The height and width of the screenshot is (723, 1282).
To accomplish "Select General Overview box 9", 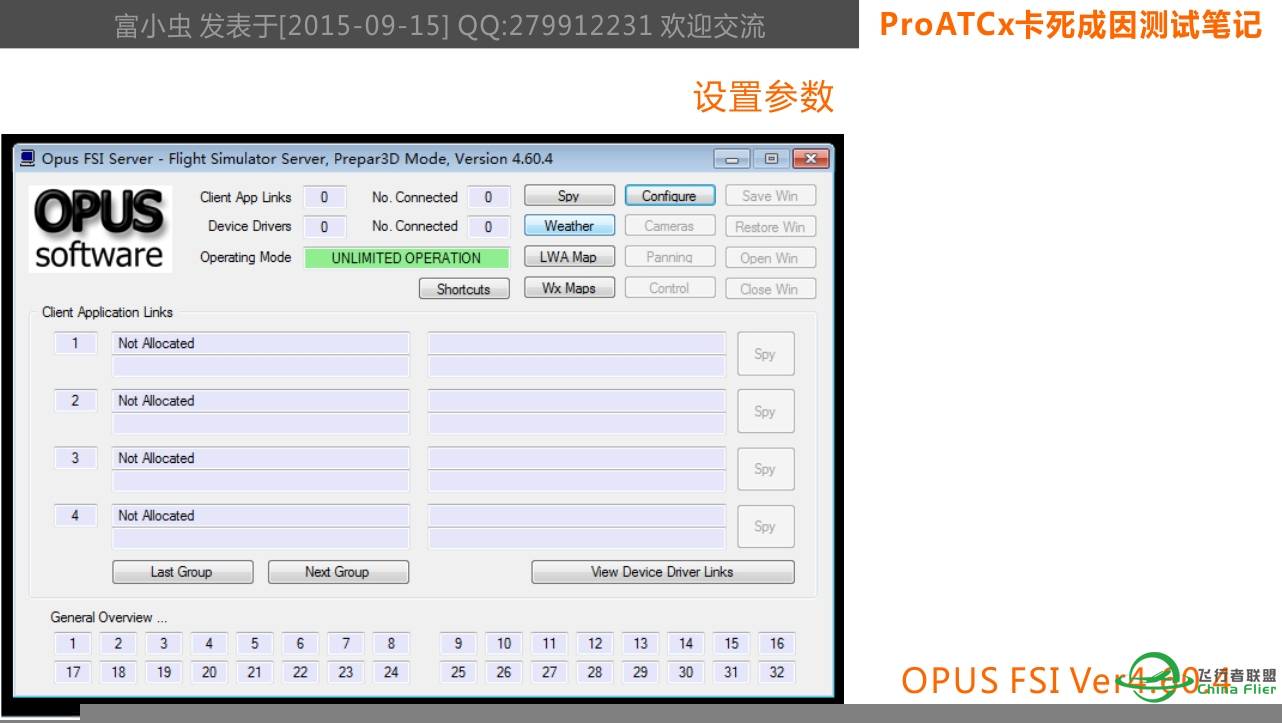I will pos(458,644).
